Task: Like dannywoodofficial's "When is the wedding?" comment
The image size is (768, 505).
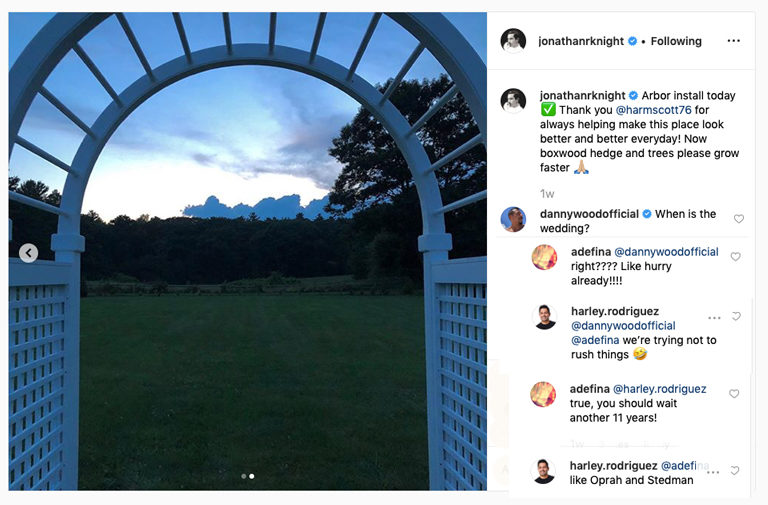Action: pyautogui.click(x=739, y=219)
